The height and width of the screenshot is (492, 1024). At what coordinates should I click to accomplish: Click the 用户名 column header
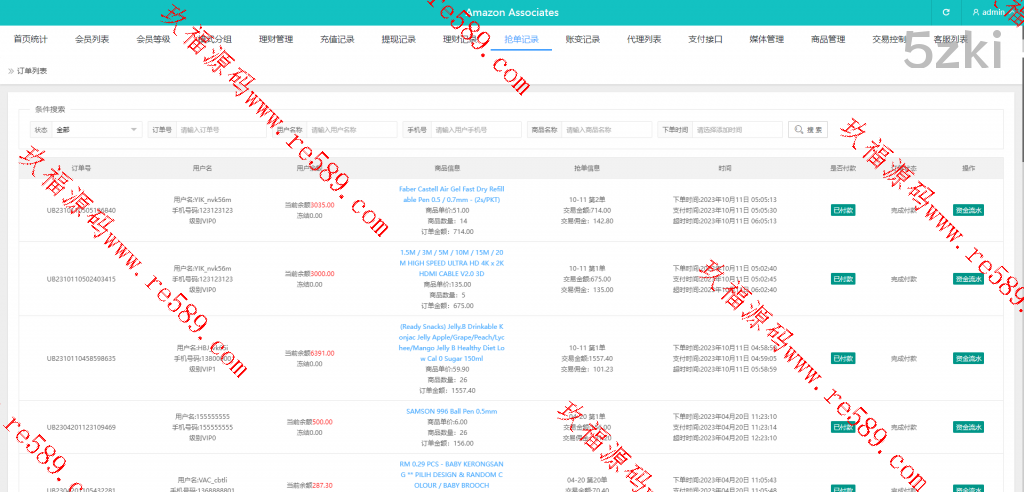click(202, 168)
